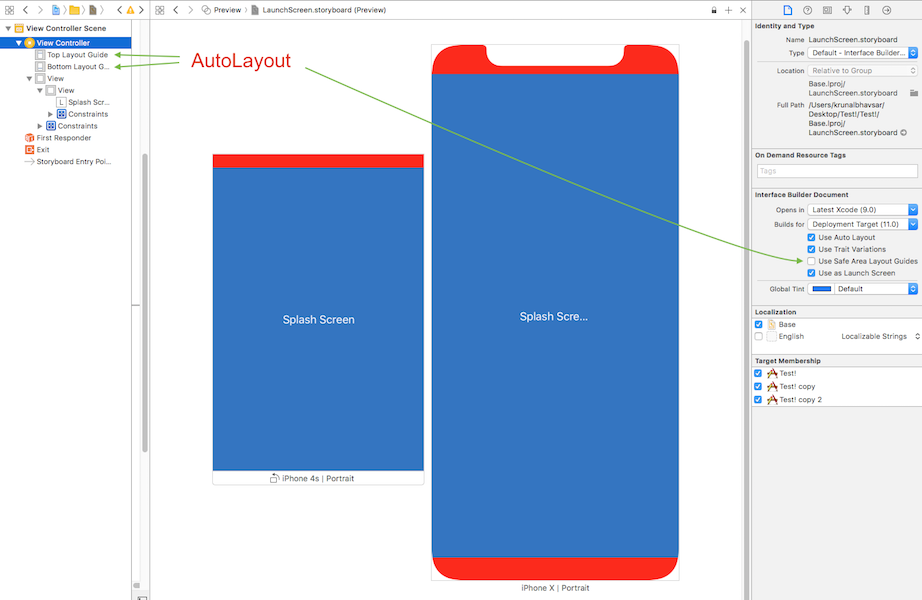Image resolution: width=922 pixels, height=600 pixels.
Task: Go back in the outline jump bar
Action: [x=25, y=10]
